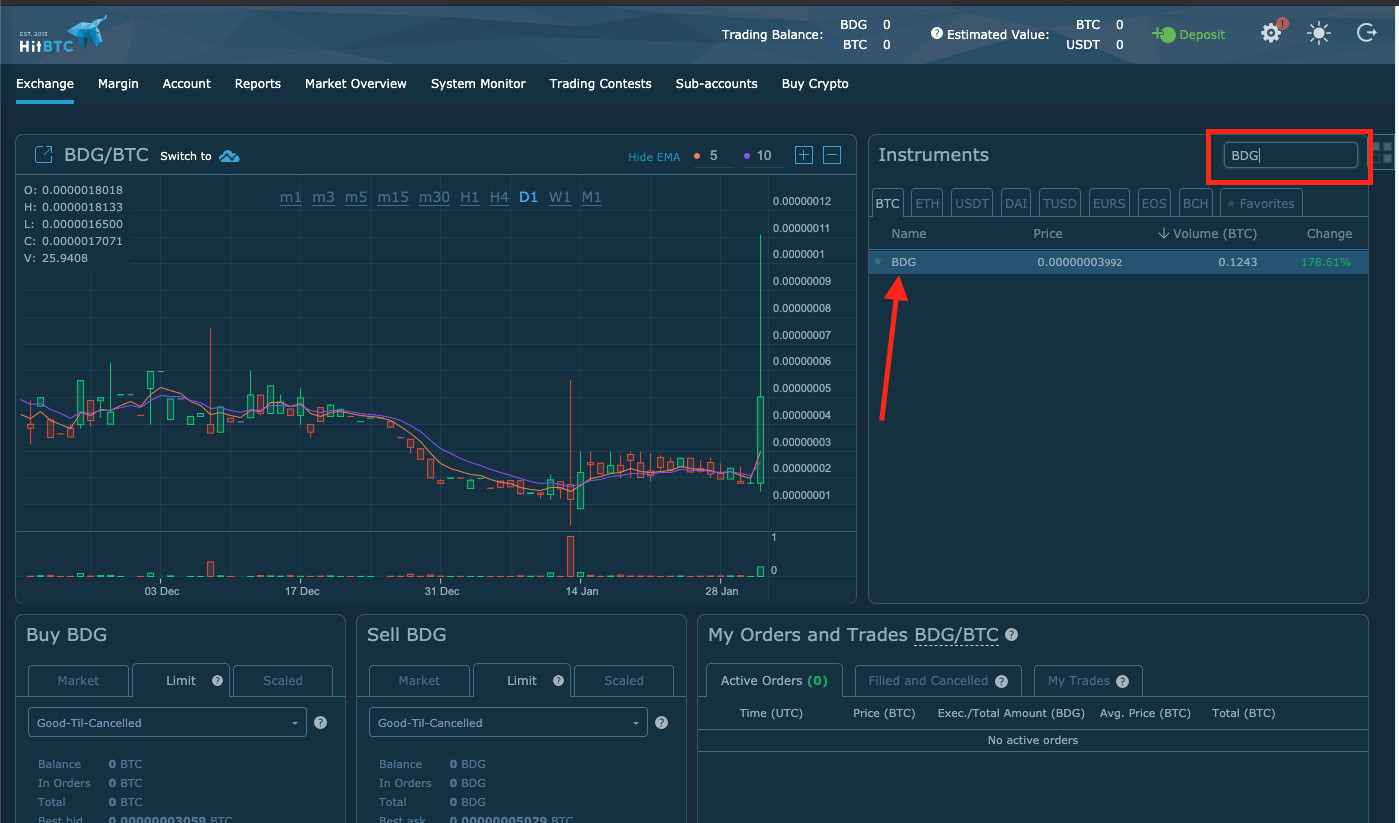The width and height of the screenshot is (1399, 823).
Task: Open System Monitor page
Action: click(x=478, y=84)
